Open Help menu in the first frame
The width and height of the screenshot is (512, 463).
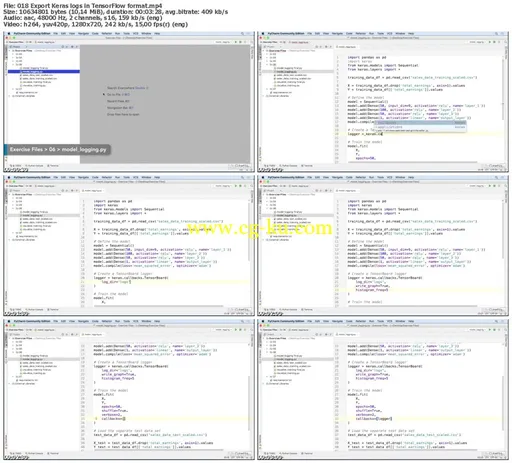(157, 34)
